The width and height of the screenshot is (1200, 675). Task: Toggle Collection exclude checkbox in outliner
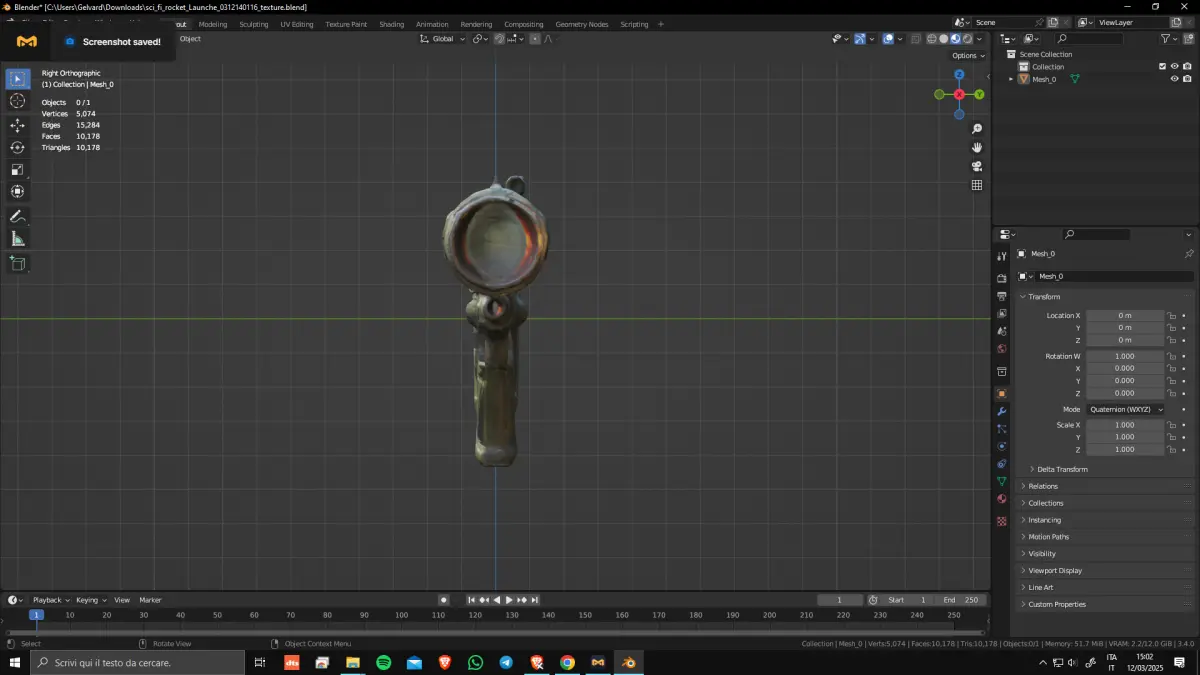[1162, 66]
